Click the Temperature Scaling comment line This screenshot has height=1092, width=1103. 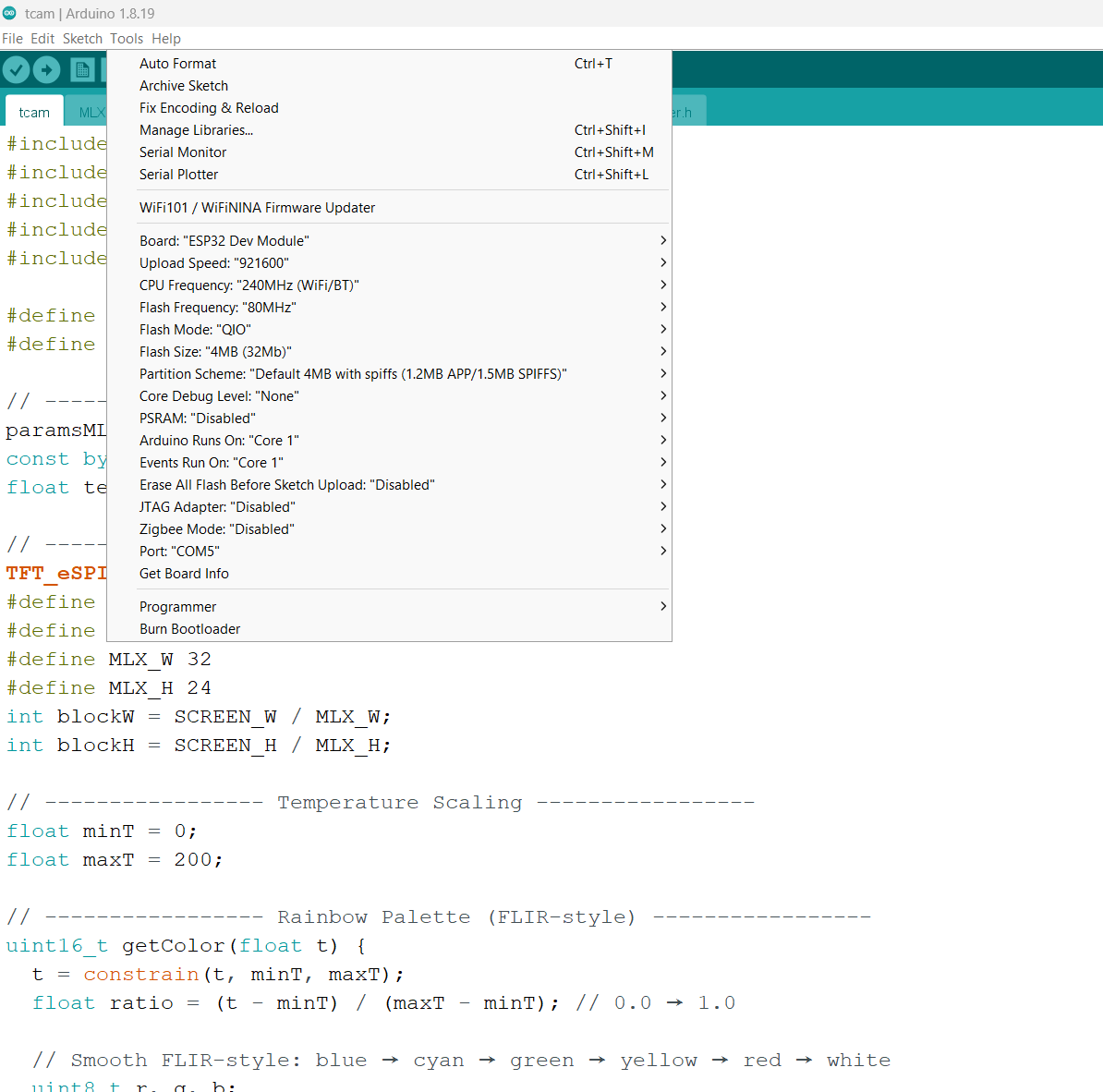pyautogui.click(x=381, y=803)
